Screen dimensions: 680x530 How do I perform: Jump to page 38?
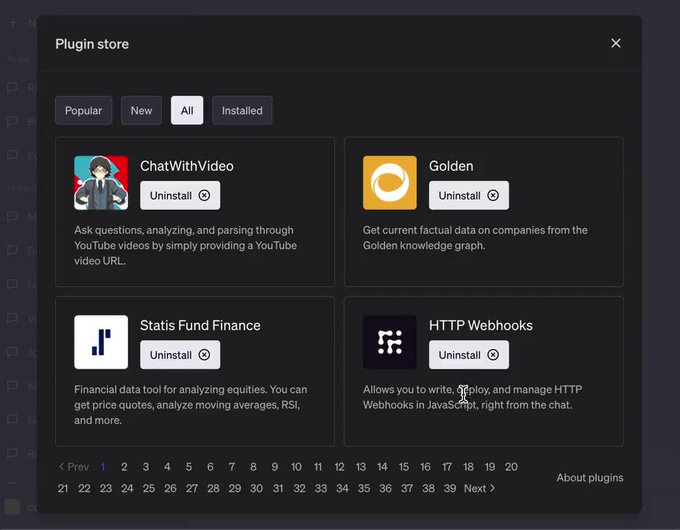pos(428,488)
